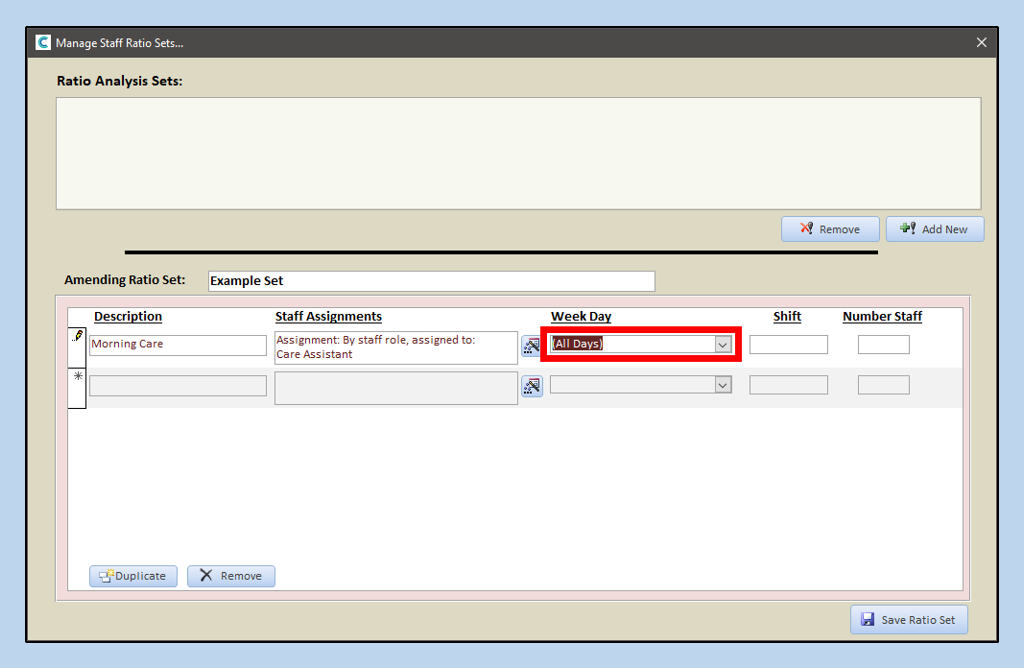Click the empty Description field in new row

tap(178, 385)
